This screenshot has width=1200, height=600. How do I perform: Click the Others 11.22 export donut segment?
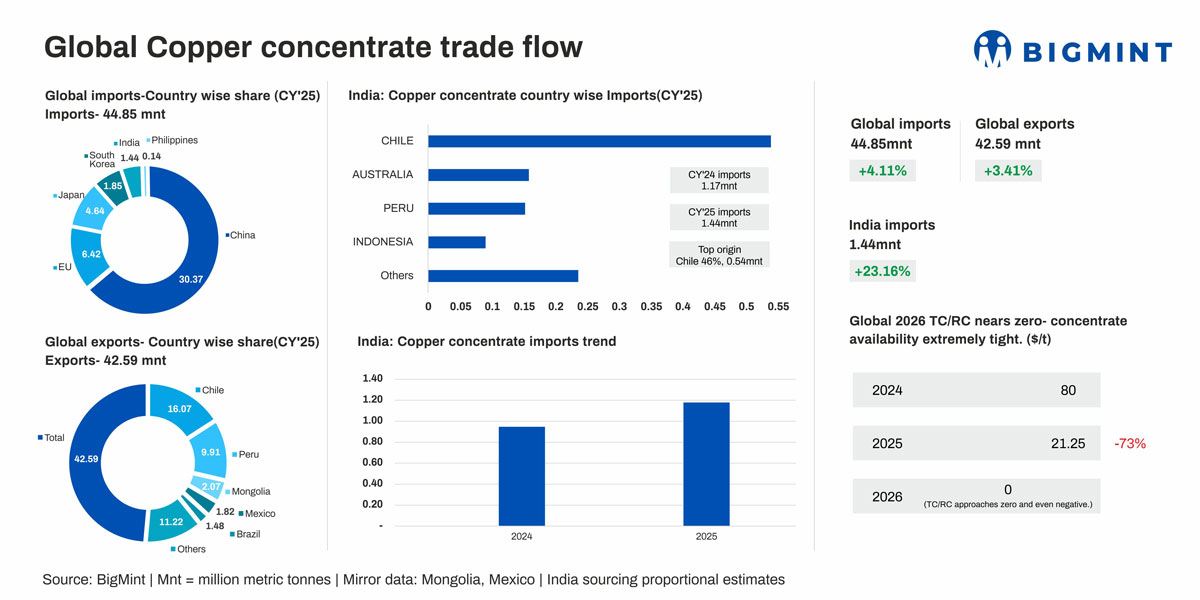164,521
